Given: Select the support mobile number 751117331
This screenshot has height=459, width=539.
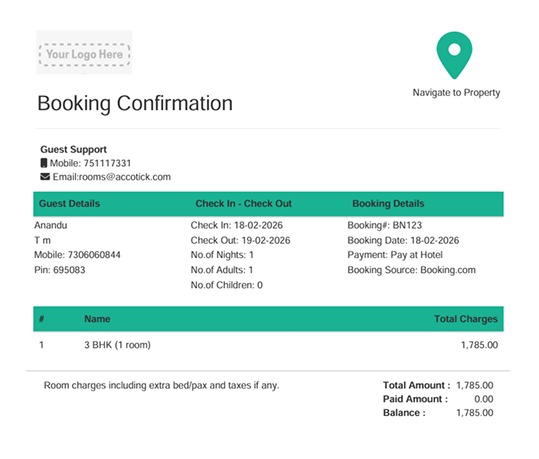Looking at the screenshot, I should [107, 163].
